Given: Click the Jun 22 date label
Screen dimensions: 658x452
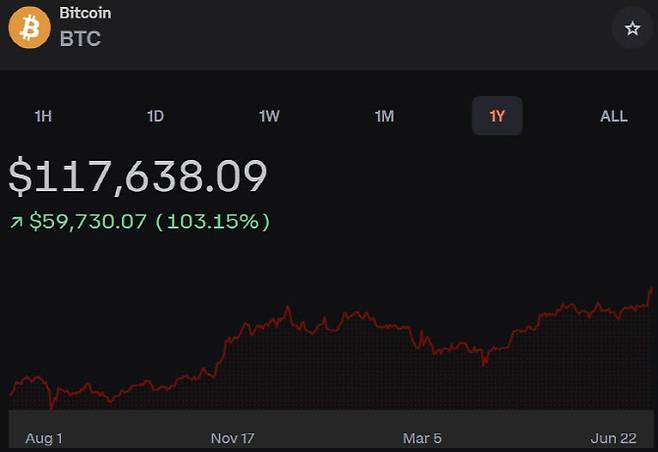Looking at the screenshot, I should (613, 438).
